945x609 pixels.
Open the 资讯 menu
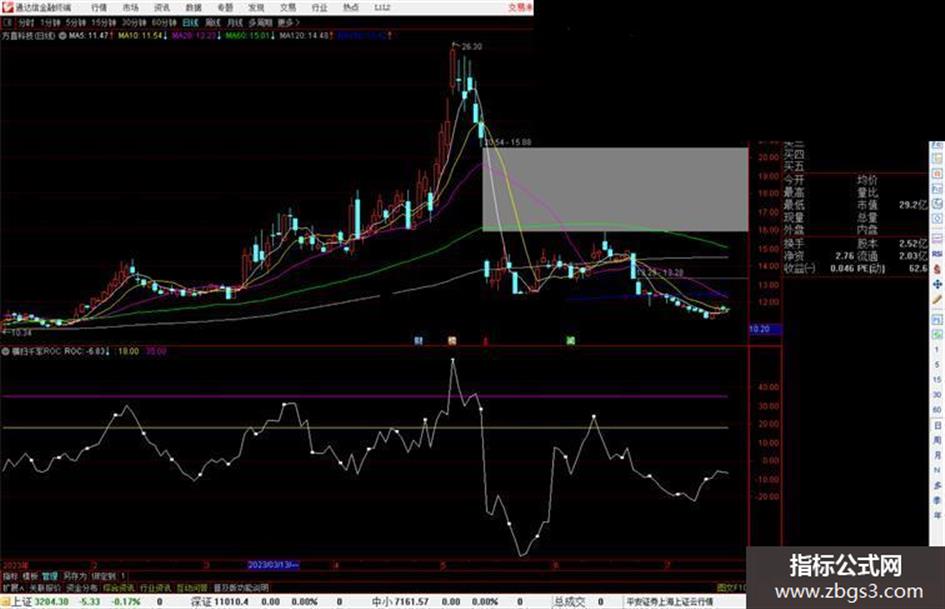click(x=162, y=8)
